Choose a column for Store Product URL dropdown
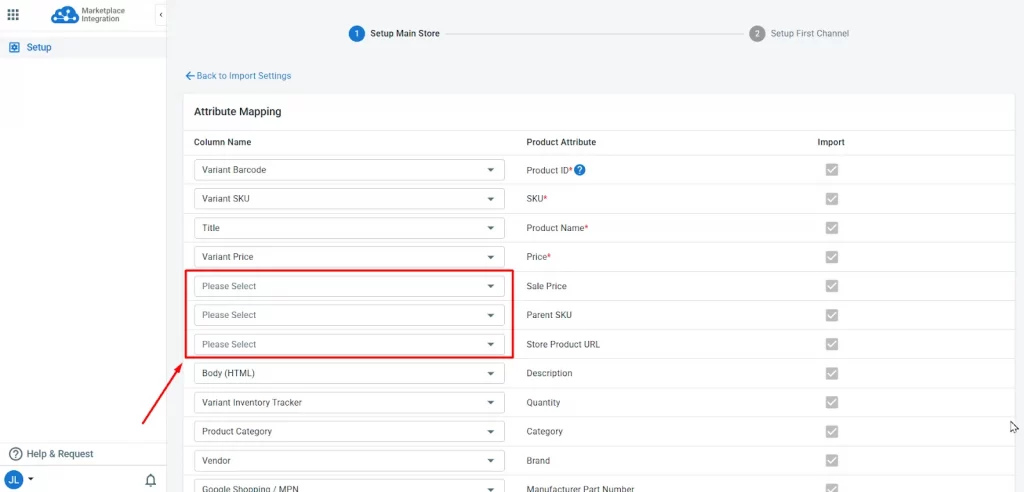This screenshot has height=492, width=1024. [x=349, y=344]
